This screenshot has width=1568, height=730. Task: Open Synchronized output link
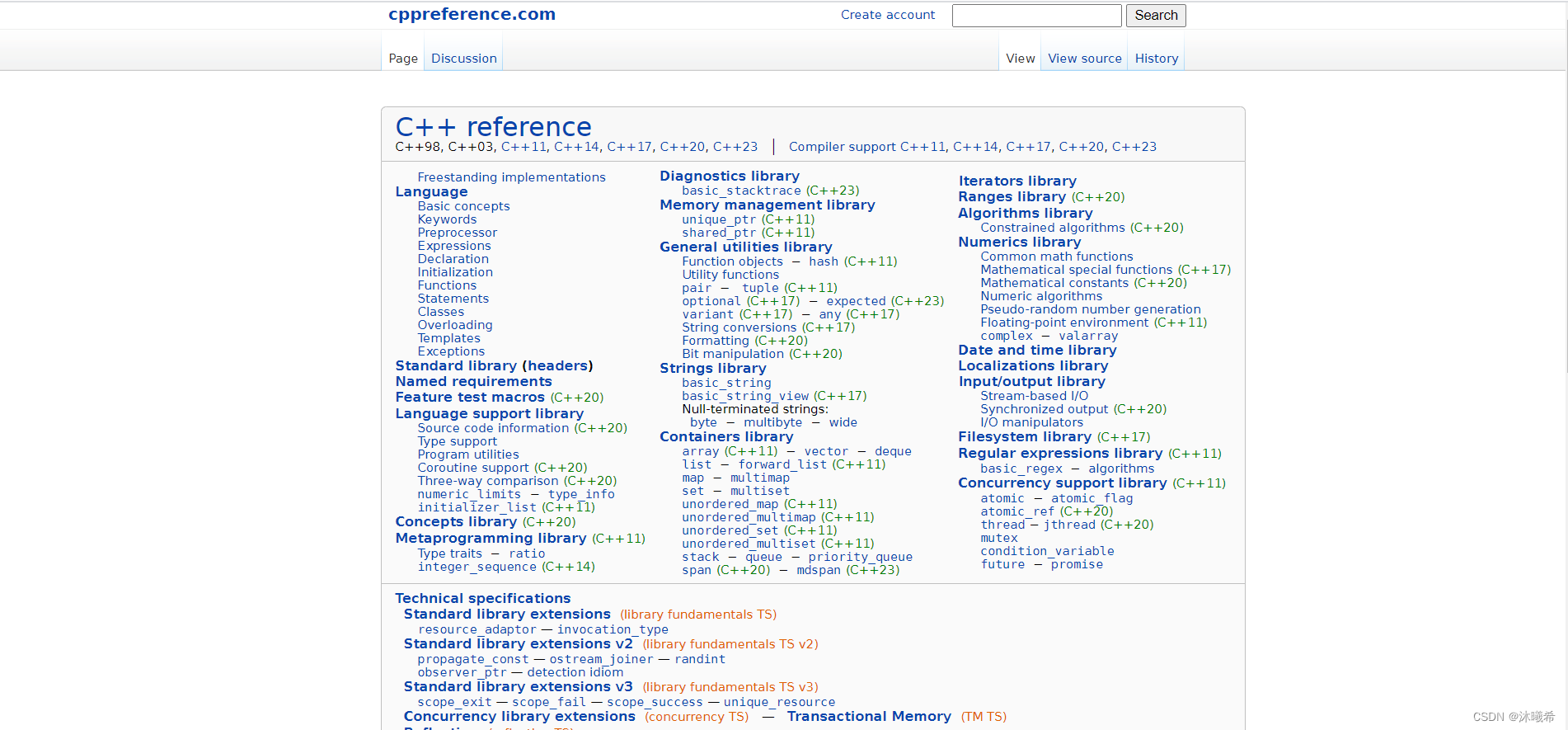pyautogui.click(x=1045, y=409)
